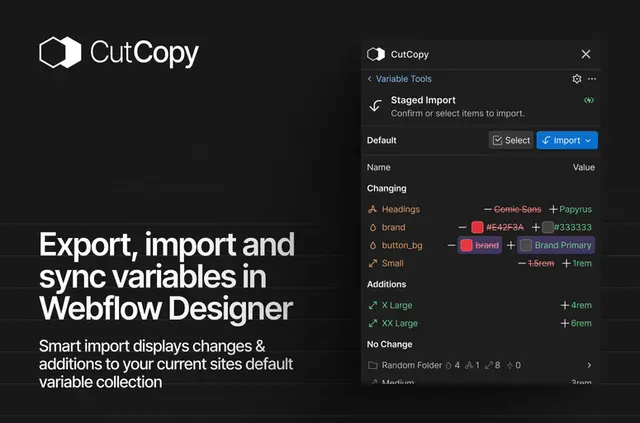This screenshot has width=640, height=423.
Task: Click the No Change section heading
Action: click(x=389, y=344)
